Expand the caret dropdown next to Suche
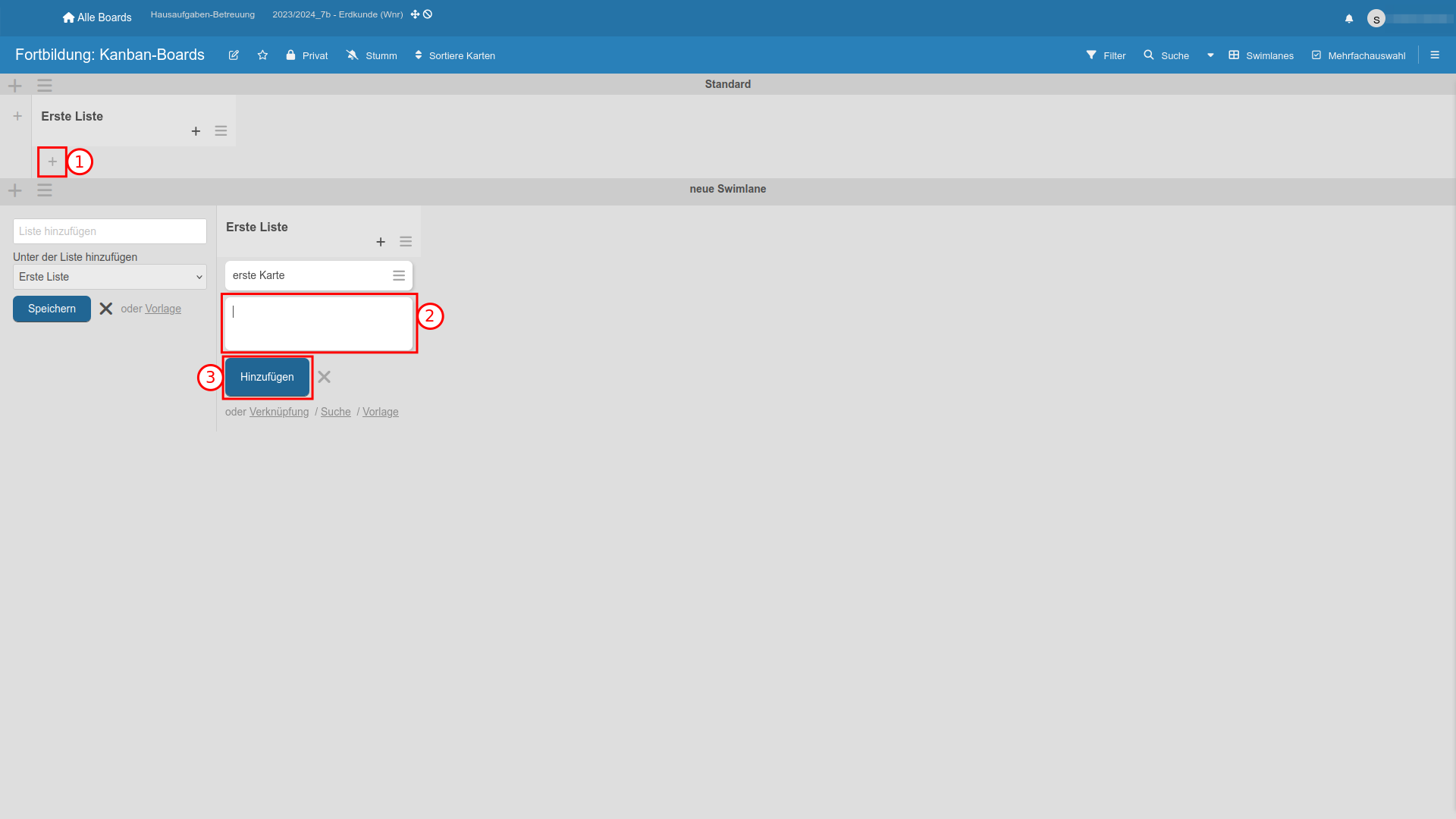Image resolution: width=1456 pixels, height=819 pixels. click(x=1210, y=55)
